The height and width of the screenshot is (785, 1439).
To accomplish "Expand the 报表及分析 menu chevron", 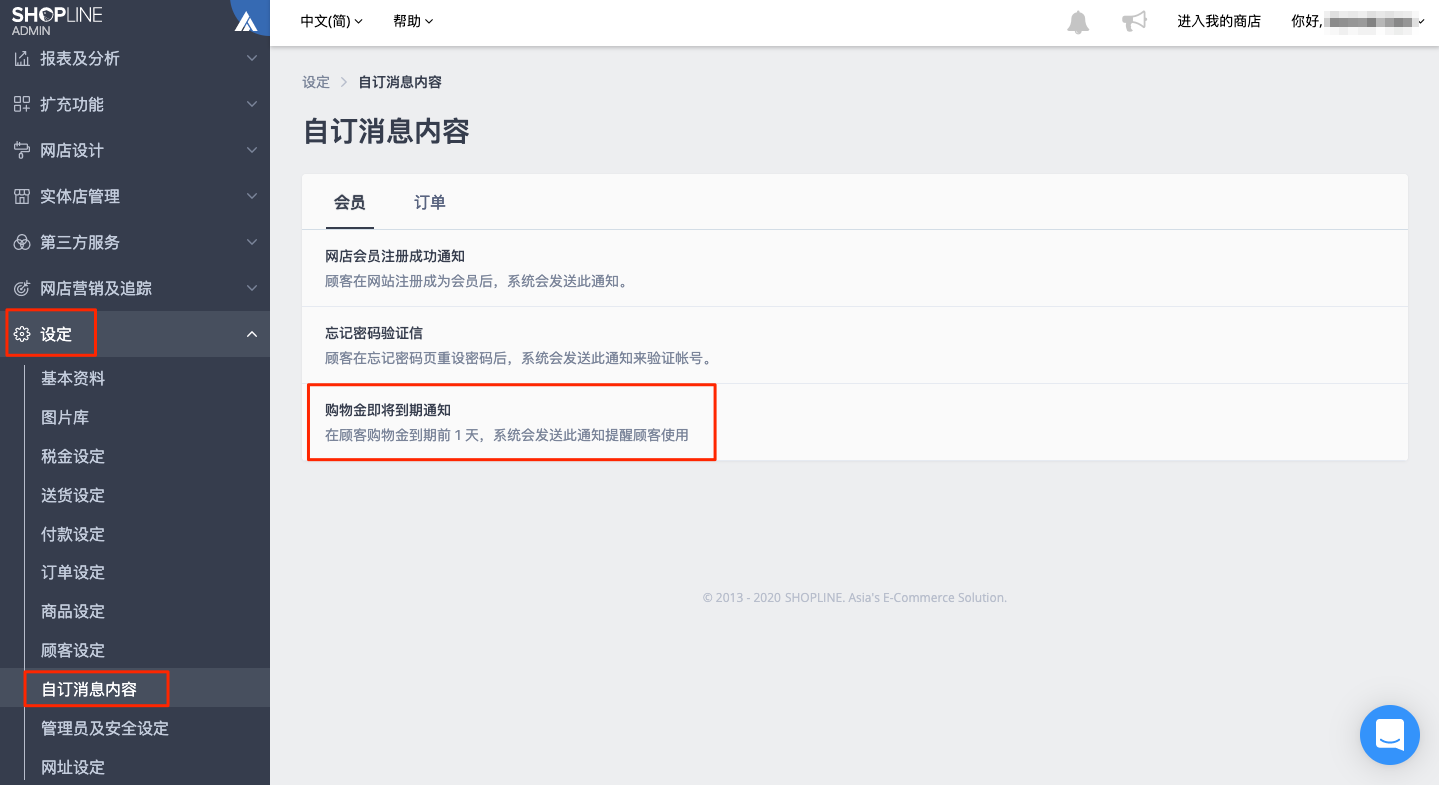I will 252,59.
